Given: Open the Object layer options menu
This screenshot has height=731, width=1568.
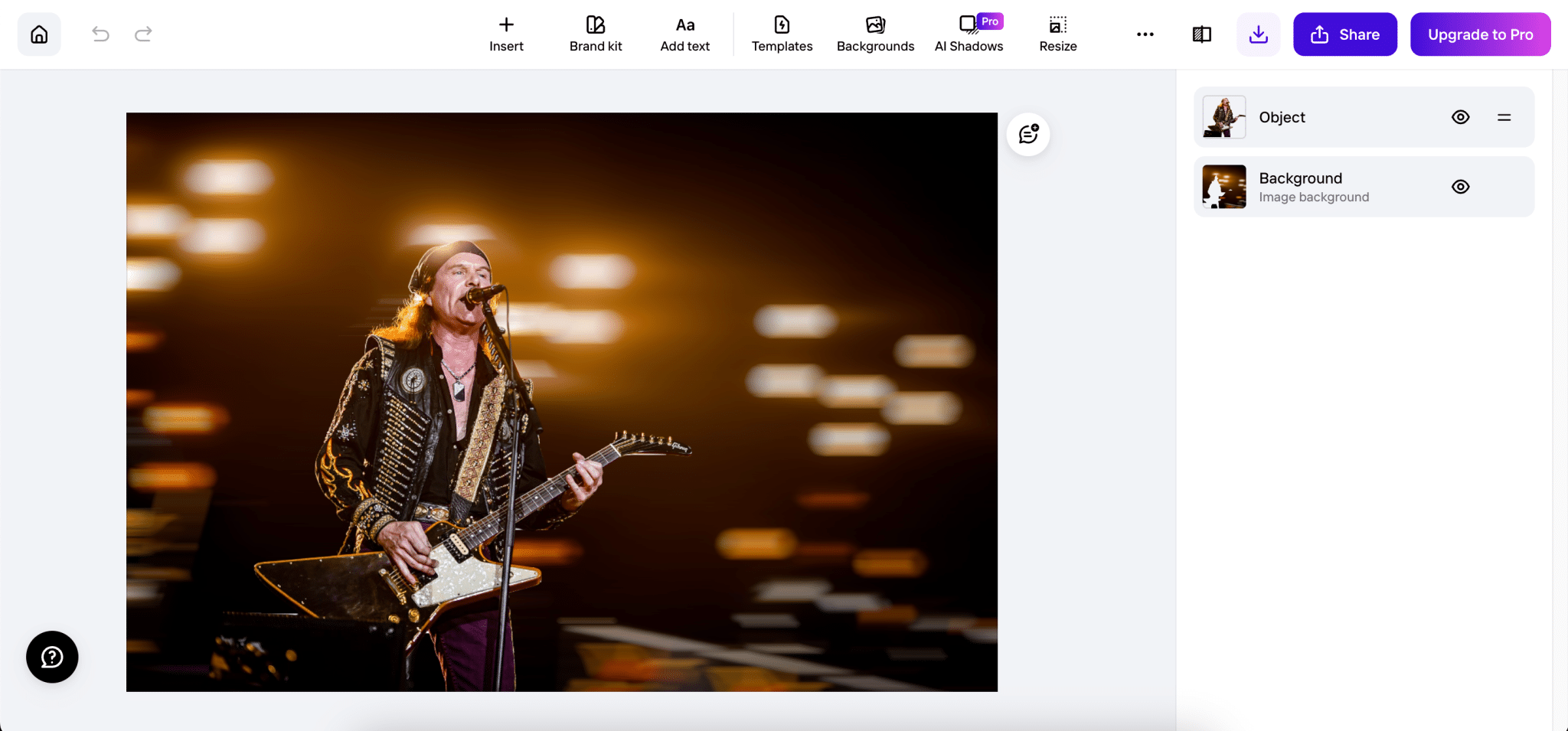Looking at the screenshot, I should point(1504,116).
